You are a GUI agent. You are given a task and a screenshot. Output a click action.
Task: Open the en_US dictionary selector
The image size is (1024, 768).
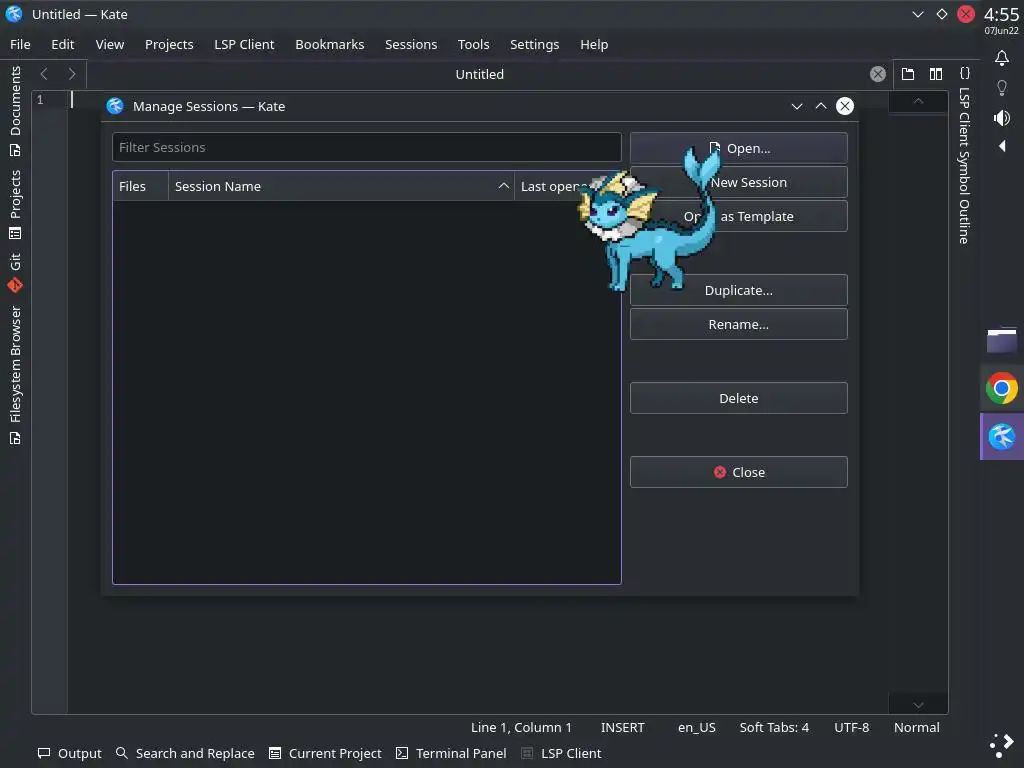[x=697, y=728]
